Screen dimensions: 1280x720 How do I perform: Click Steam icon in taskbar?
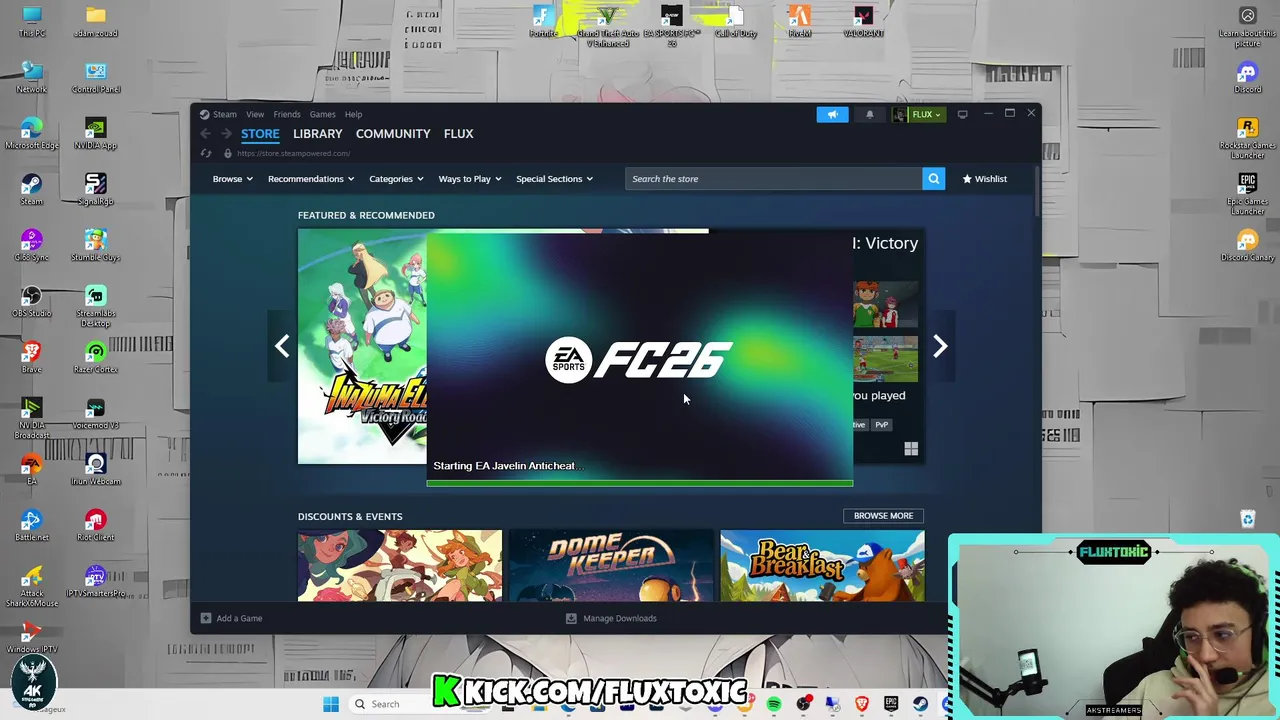coord(920,704)
